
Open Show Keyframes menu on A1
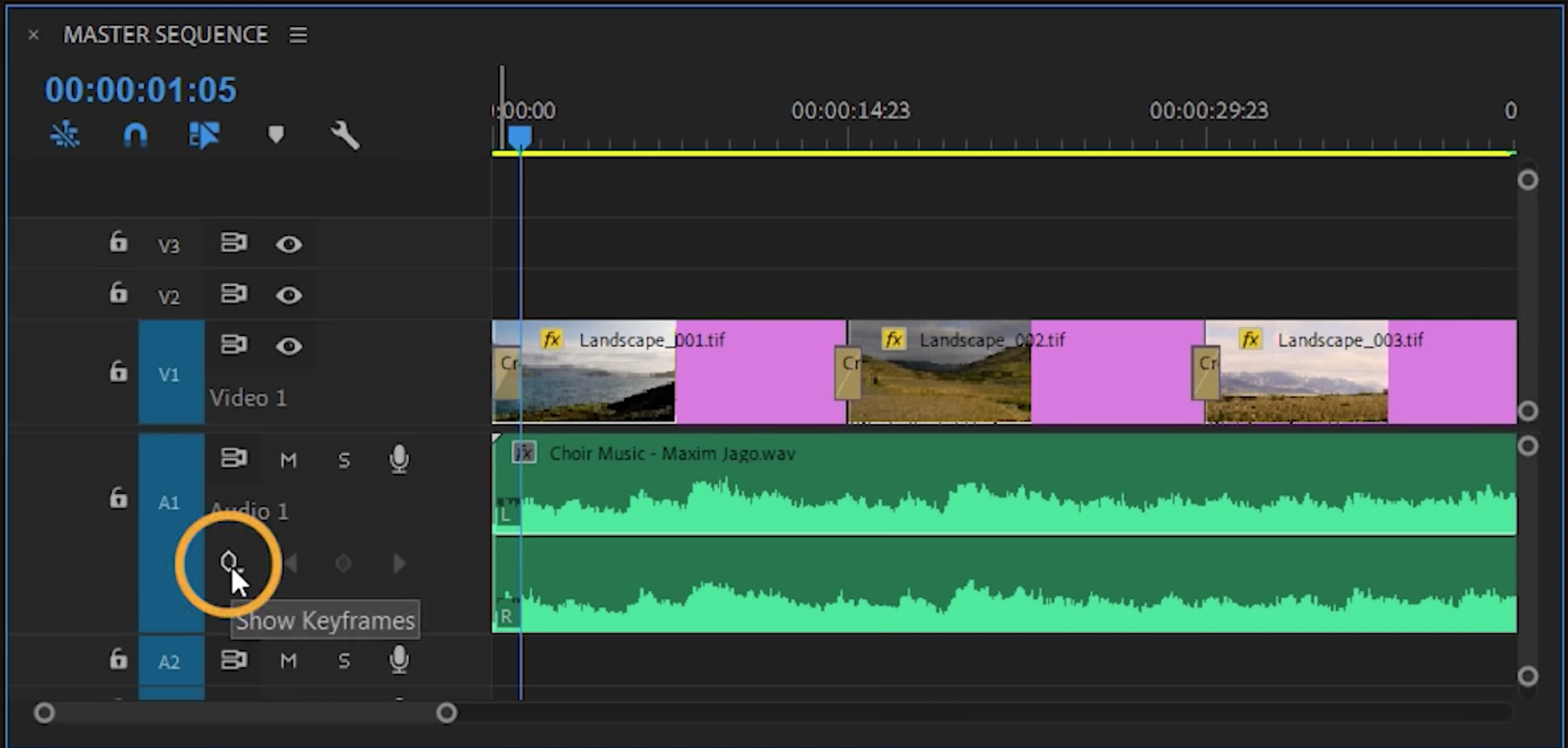(229, 562)
